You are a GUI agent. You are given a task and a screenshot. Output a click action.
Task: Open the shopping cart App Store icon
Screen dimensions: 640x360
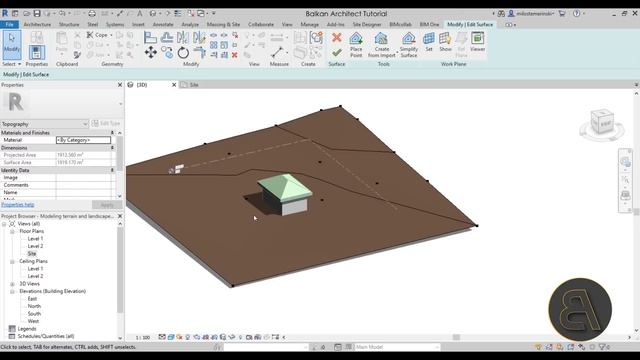(562, 13)
